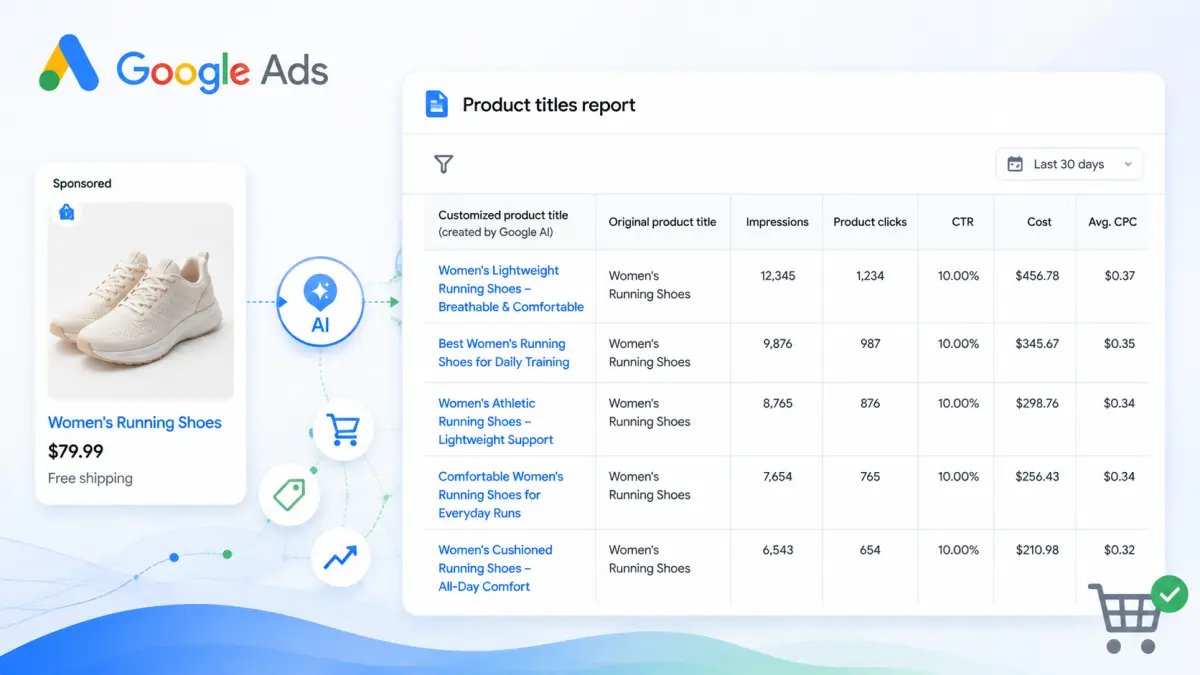The height and width of the screenshot is (675, 1200).
Task: Click the calendar icon beside Last 30 days
Action: 1015,164
